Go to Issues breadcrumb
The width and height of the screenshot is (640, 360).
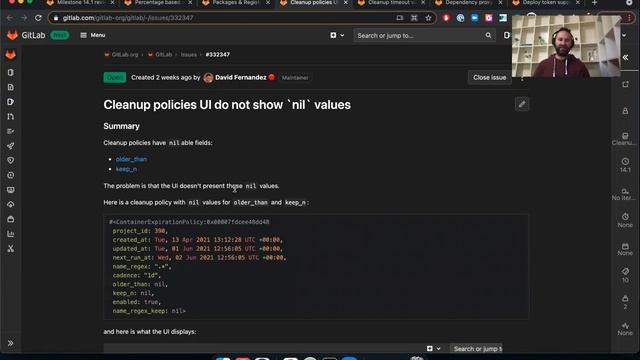click(x=189, y=55)
